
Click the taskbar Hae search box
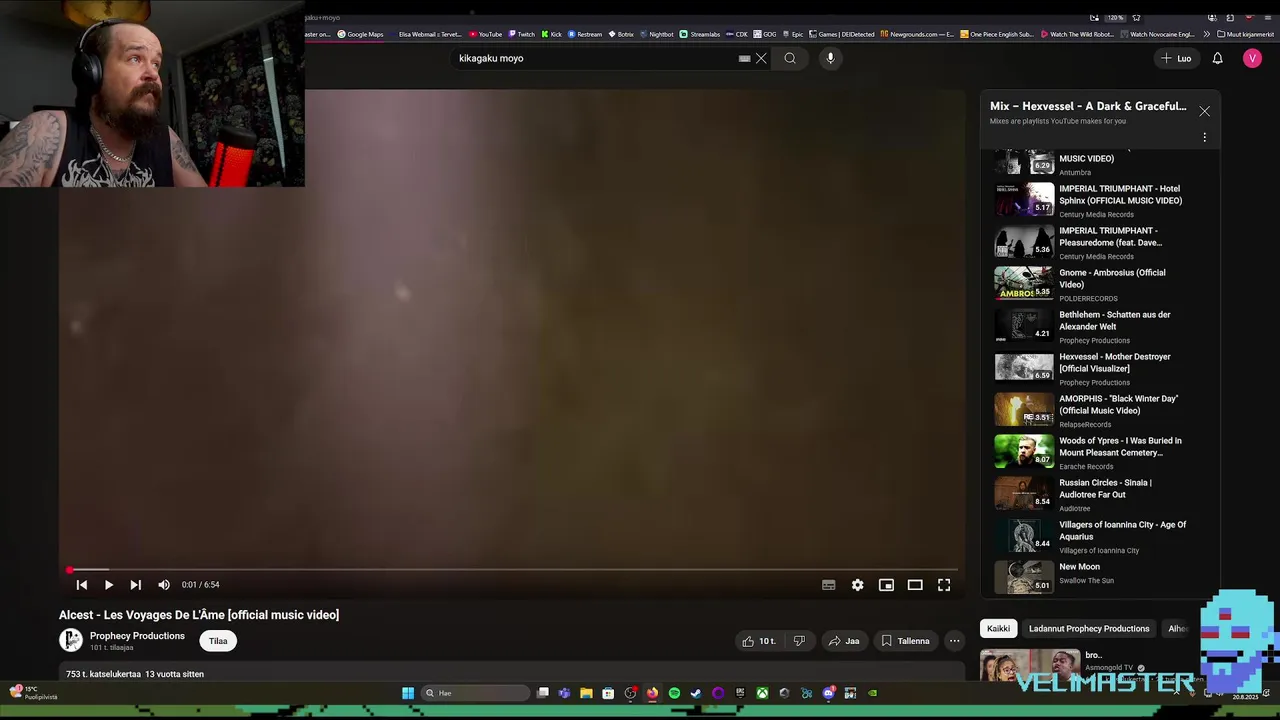(475, 693)
